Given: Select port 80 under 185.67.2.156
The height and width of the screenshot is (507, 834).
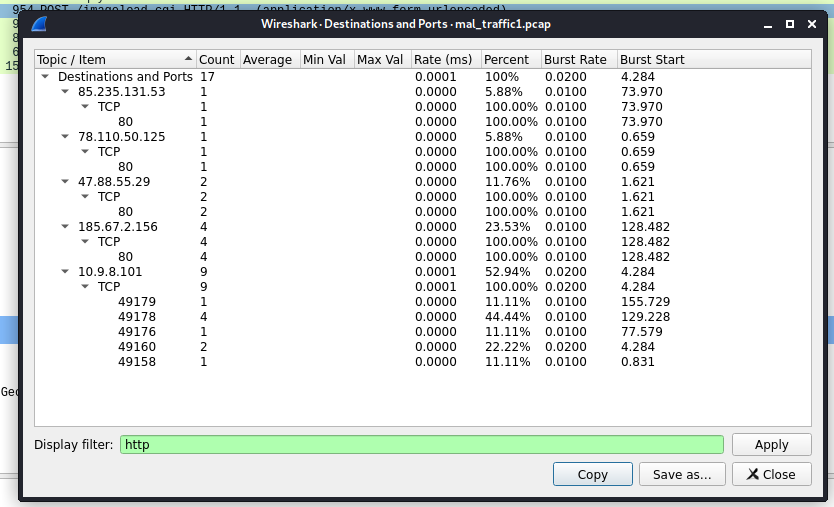Looking at the screenshot, I should [x=423, y=256].
